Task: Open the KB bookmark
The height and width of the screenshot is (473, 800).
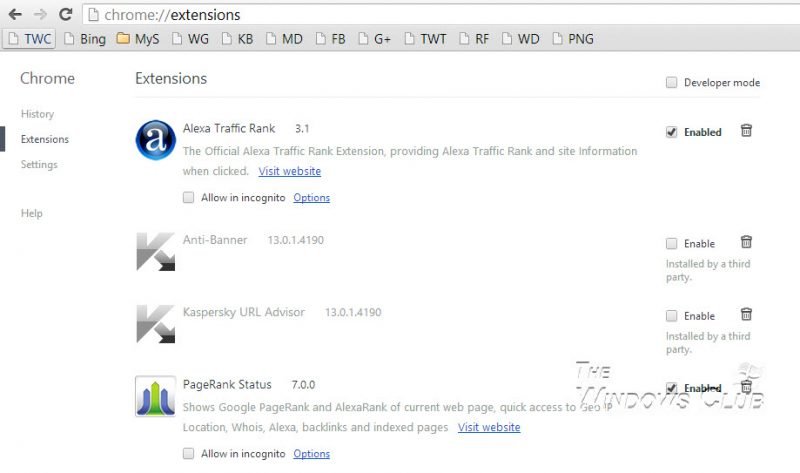Action: pyautogui.click(x=237, y=39)
